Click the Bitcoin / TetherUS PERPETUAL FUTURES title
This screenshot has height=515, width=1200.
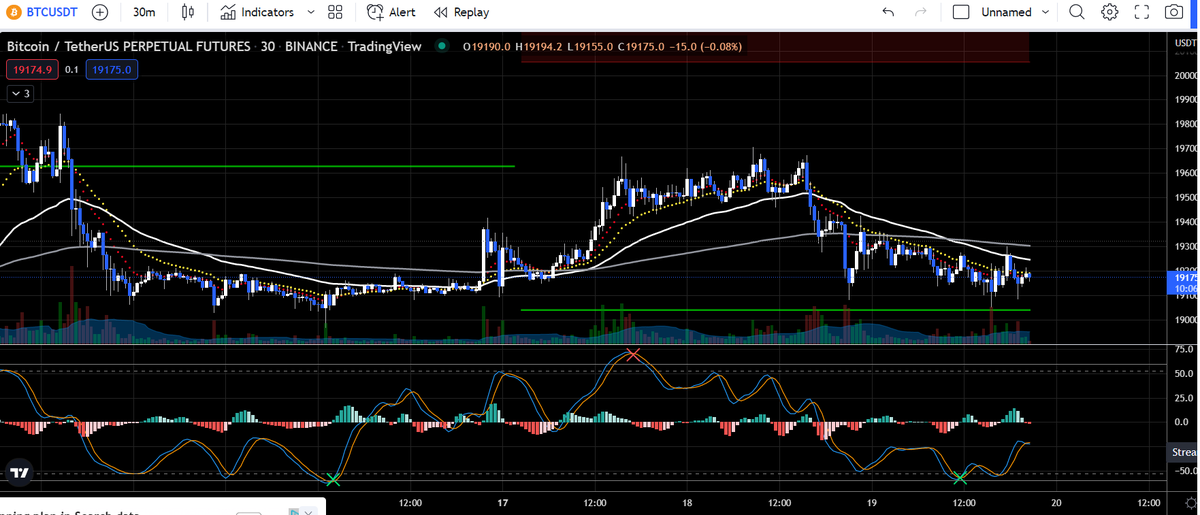[x=129, y=45]
